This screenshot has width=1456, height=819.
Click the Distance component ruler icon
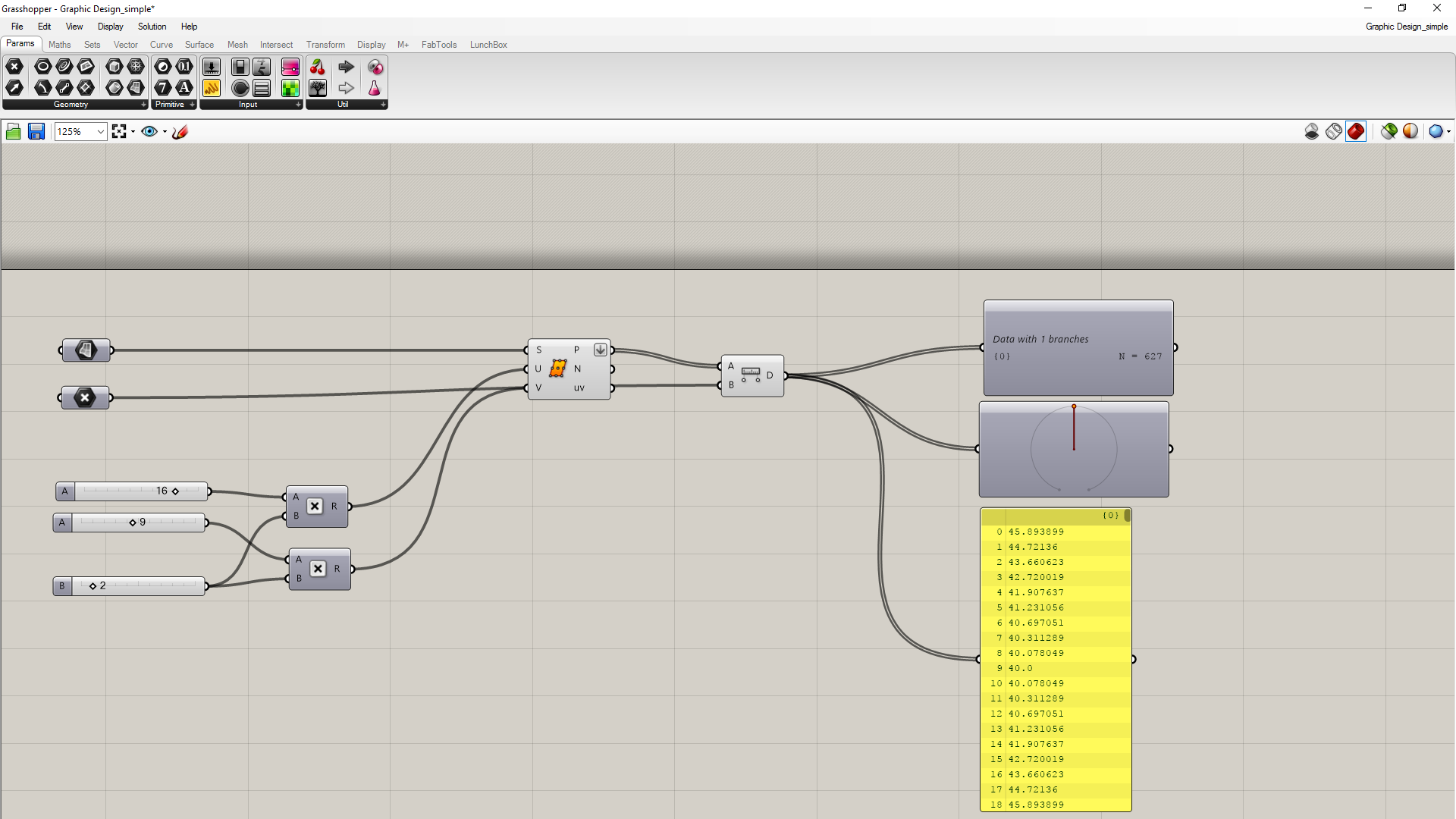pos(751,375)
